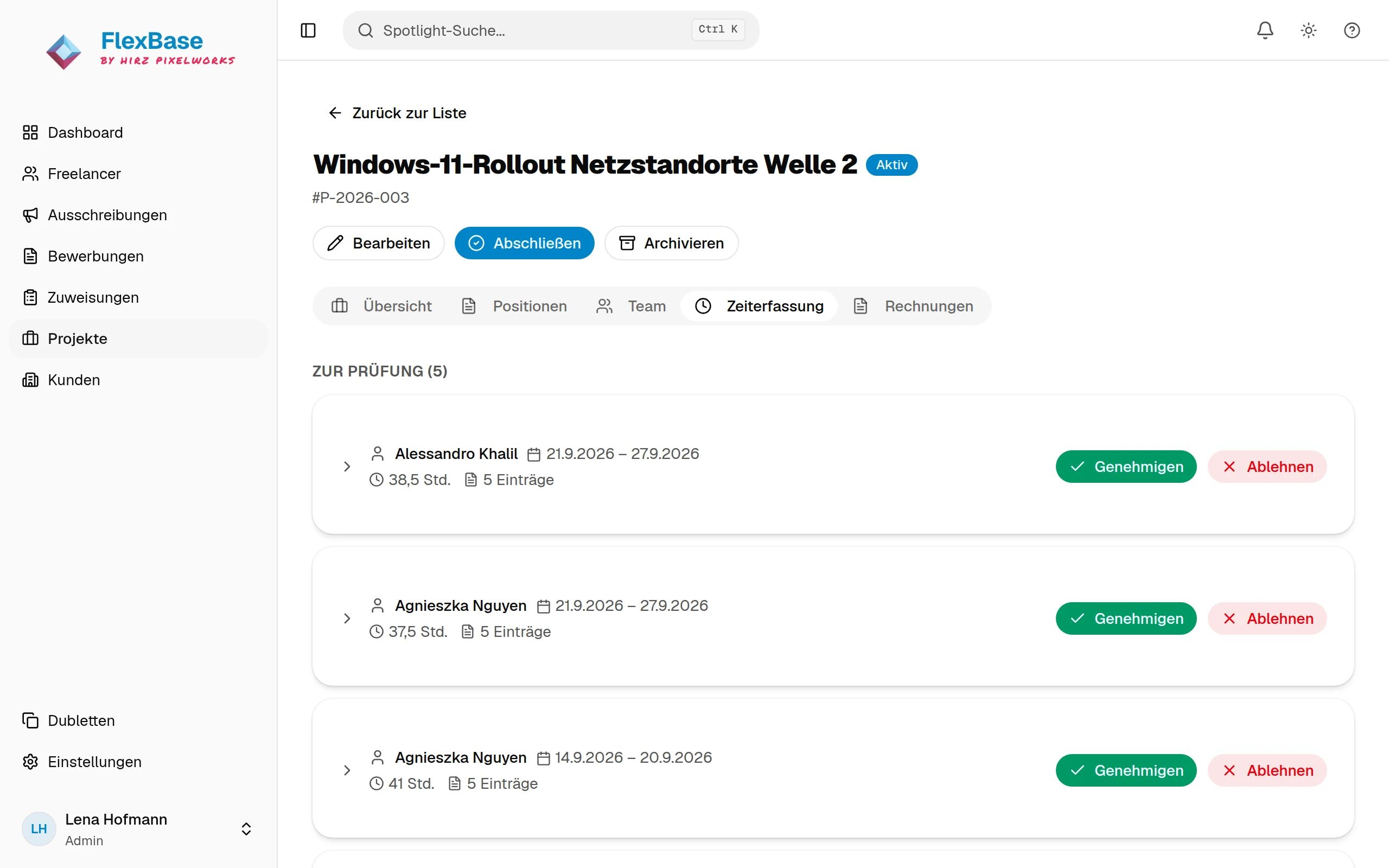Approve Alessandro Khalil's timesheet with Genehmigen
Screen dimensions: 1389x868
pyautogui.click(x=1126, y=467)
